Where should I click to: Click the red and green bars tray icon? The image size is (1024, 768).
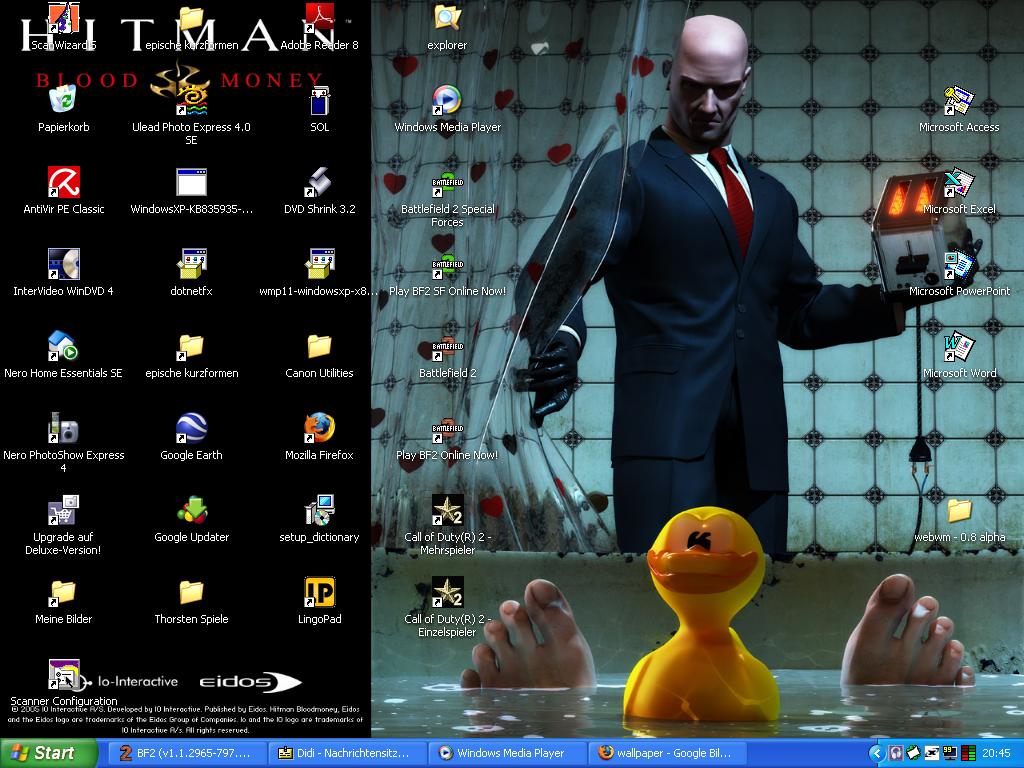pyautogui.click(x=968, y=754)
